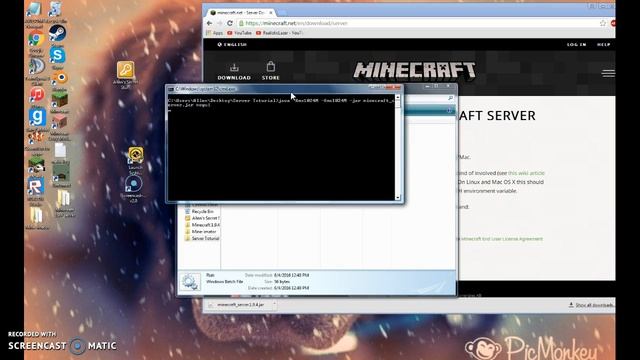Screen dimensions: 640x360
Task: Select Mine-imator folder in Explorer sidebar
Action: [x=201, y=231]
